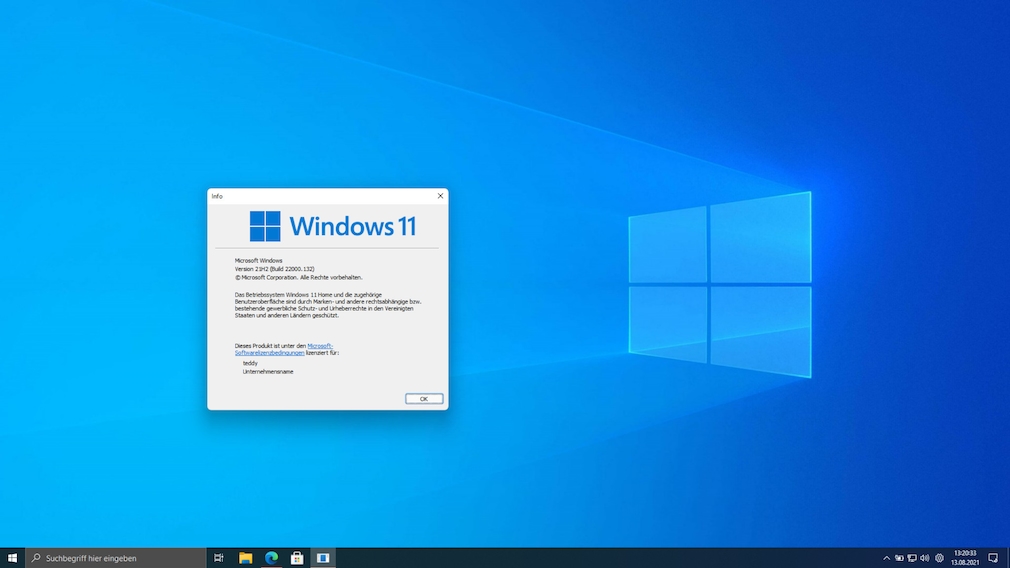Click the Info dialog title bar text
Viewport: 1010px width, 568px height.
[217, 196]
